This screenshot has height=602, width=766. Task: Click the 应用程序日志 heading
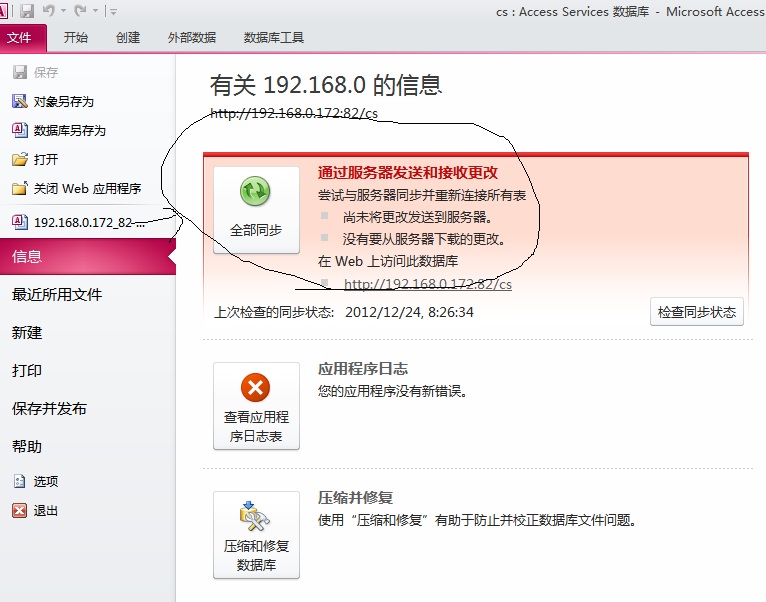[363, 369]
